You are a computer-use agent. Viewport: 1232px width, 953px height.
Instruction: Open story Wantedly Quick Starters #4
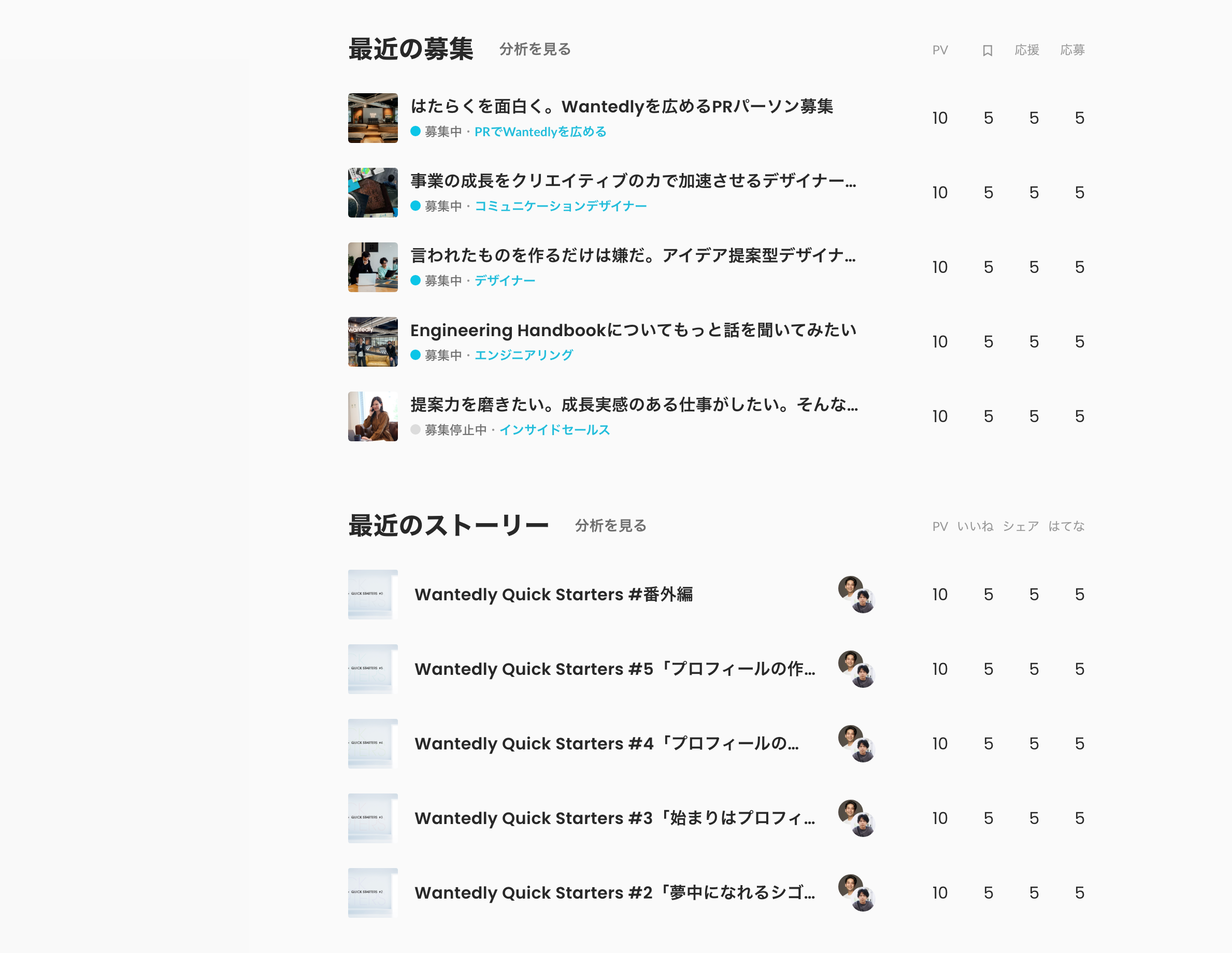click(x=606, y=743)
